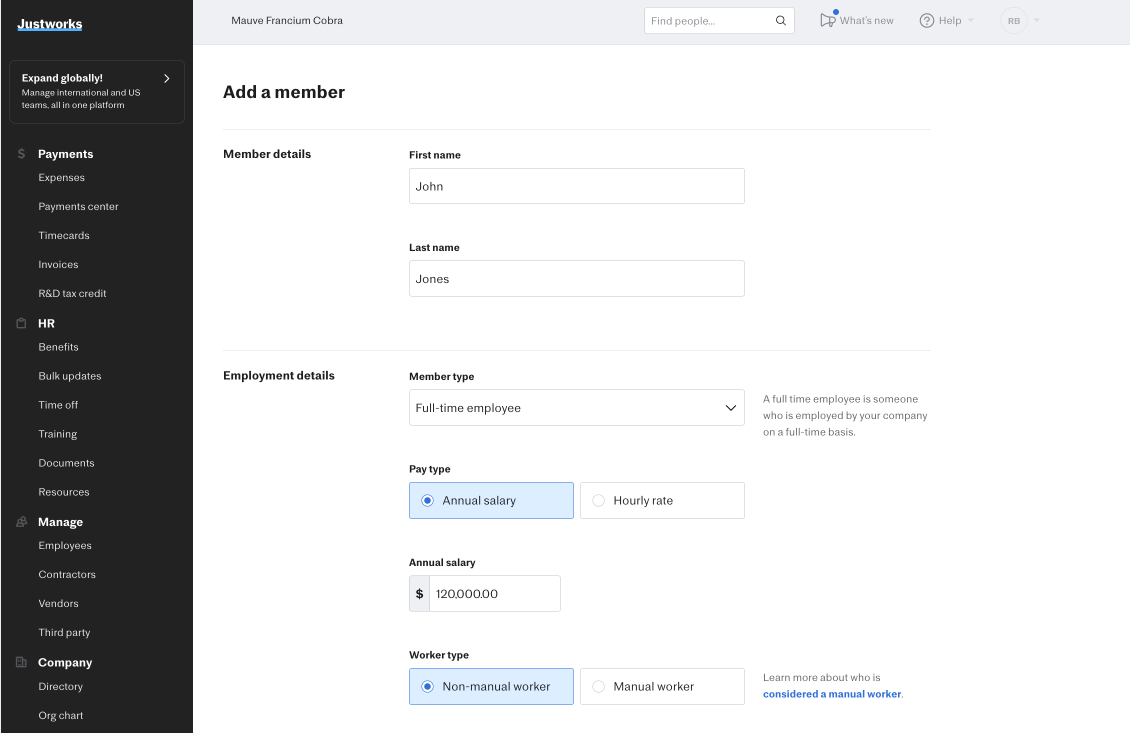Click the Manage people icon
1130x733 pixels.
[x=22, y=522]
